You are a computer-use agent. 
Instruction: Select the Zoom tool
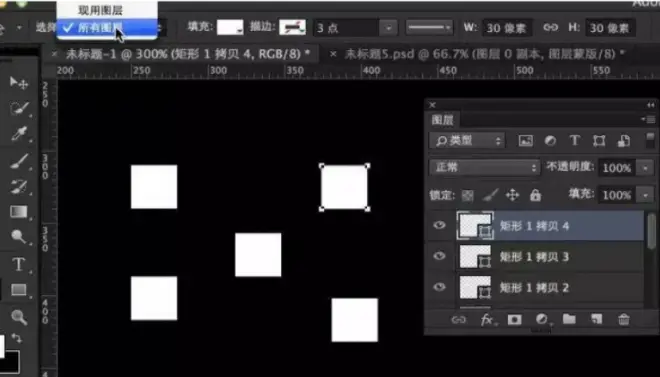(19, 316)
